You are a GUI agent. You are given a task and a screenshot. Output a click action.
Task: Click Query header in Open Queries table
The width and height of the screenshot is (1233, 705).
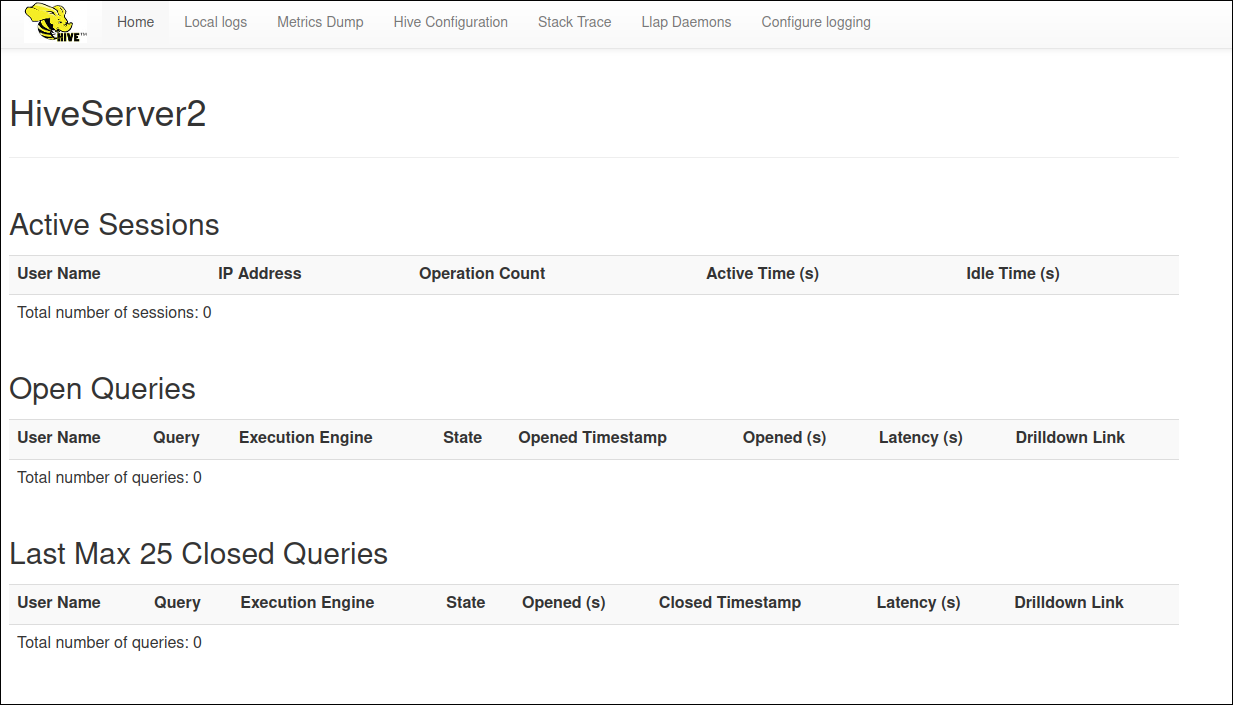click(x=176, y=438)
